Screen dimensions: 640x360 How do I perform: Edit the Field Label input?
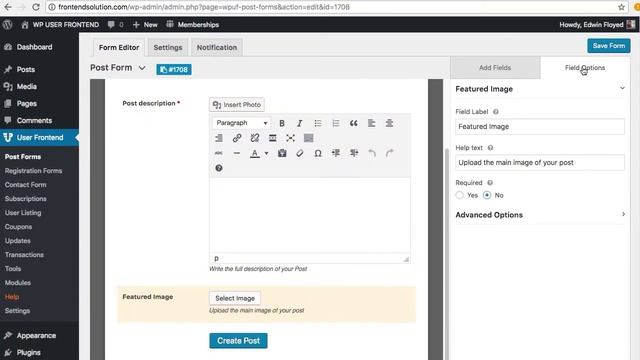[540, 127]
